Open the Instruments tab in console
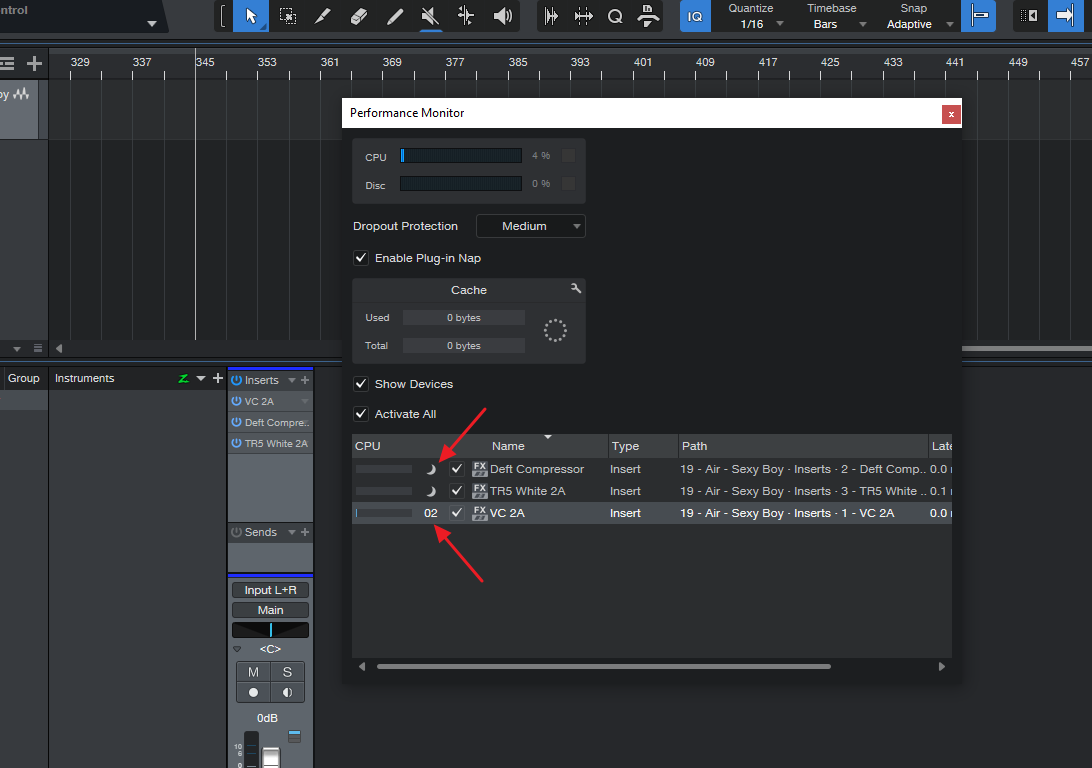The width and height of the screenshot is (1092, 768). pos(84,378)
